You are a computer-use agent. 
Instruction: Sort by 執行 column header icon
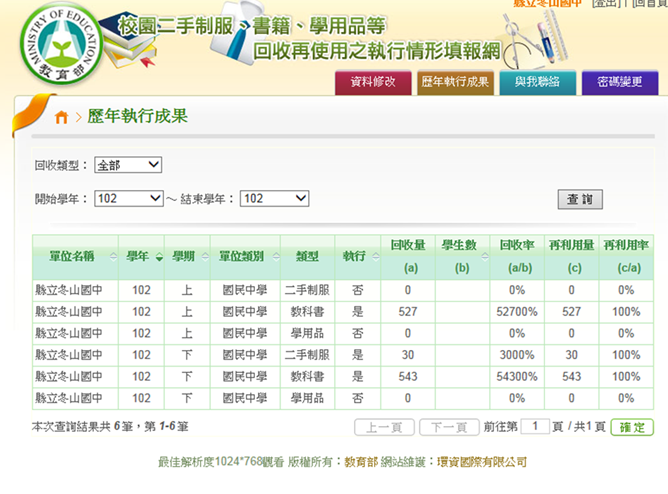[x=375, y=257]
